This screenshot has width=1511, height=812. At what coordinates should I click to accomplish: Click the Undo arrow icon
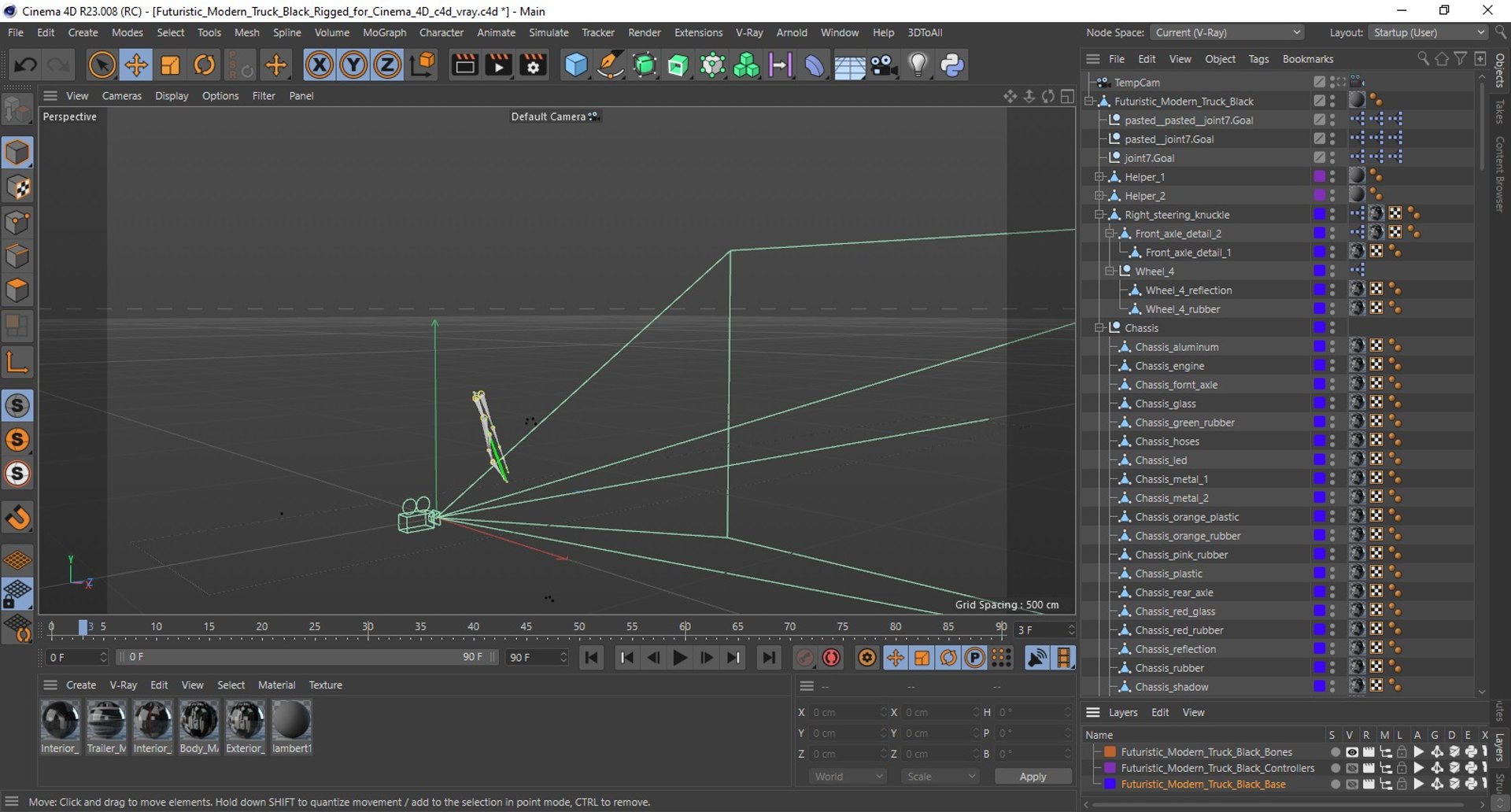tap(25, 65)
